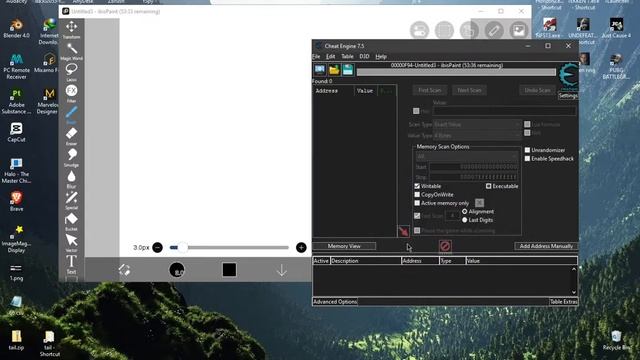Select the Alignment radio button

[464, 211]
